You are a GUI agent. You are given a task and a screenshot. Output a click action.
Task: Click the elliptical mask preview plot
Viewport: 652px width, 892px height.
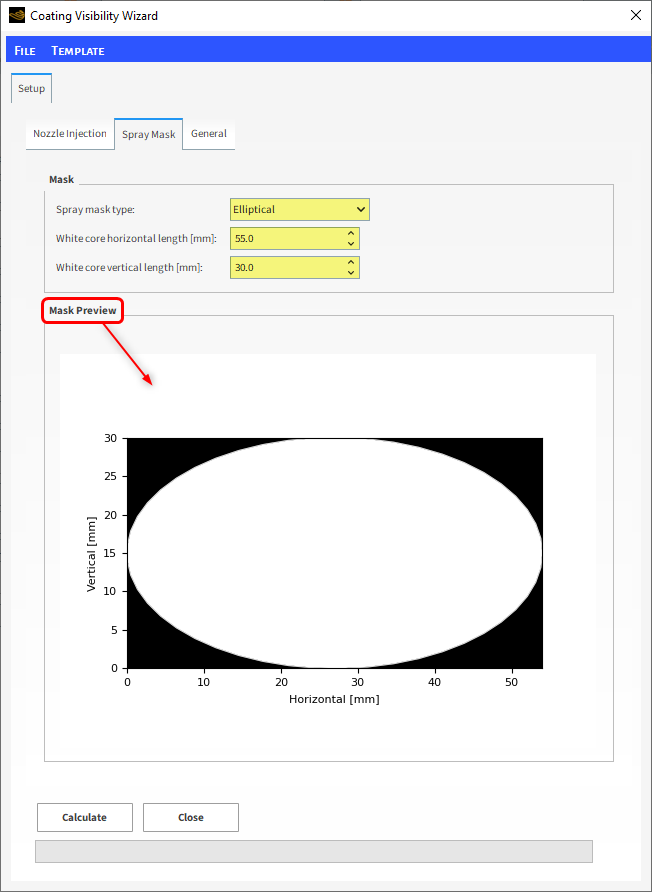point(335,553)
